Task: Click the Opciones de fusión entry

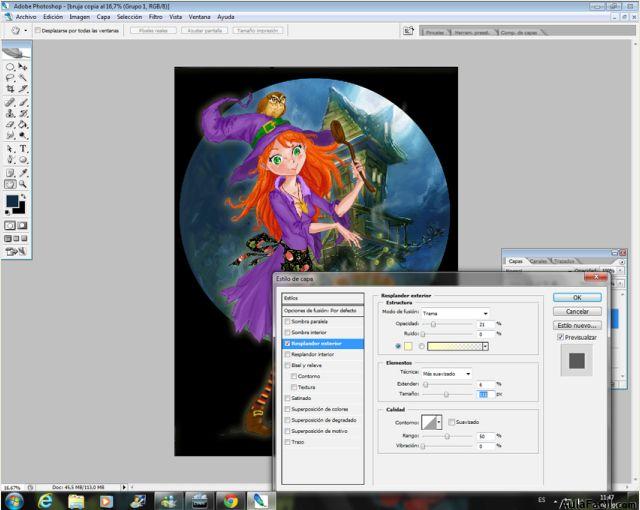Action: pos(322,310)
